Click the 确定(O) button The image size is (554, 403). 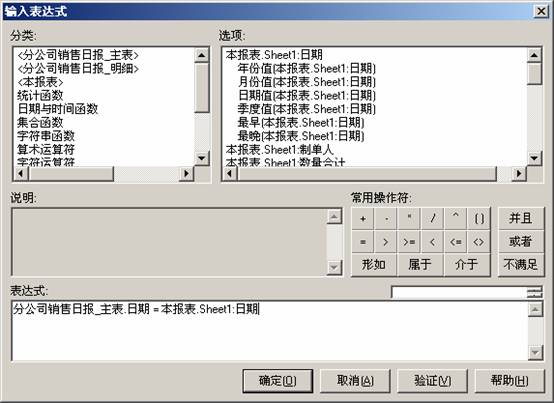pos(278,381)
